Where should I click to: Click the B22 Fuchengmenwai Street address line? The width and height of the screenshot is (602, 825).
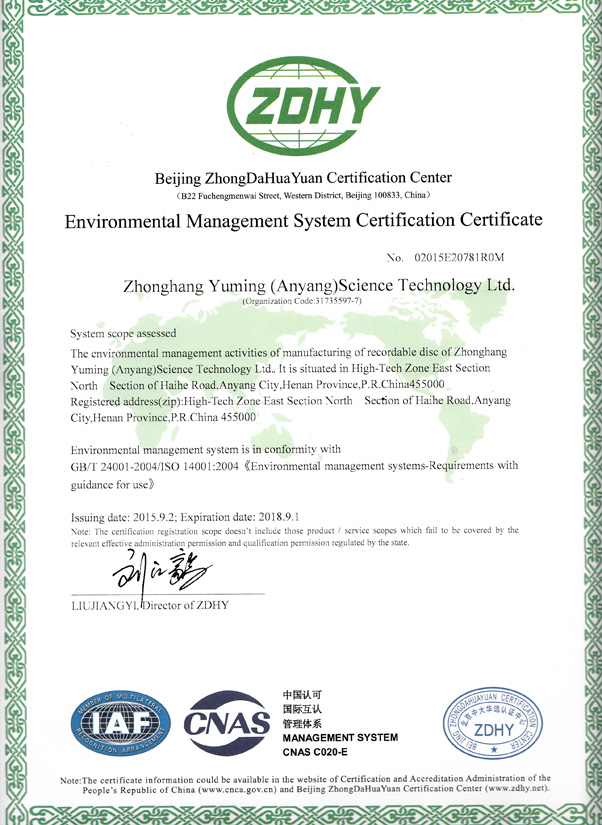303,195
